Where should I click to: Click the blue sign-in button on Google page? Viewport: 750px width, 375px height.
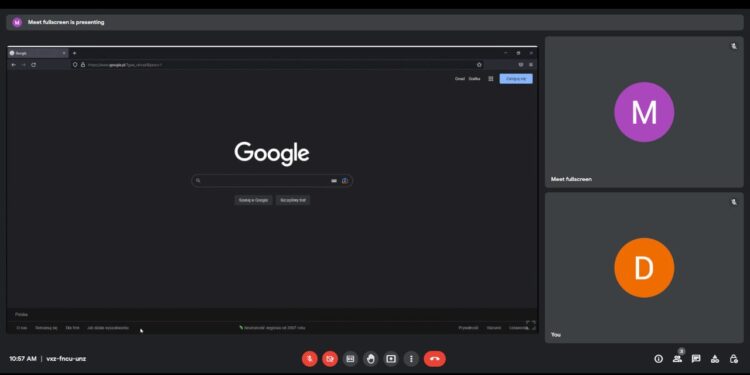pyautogui.click(x=516, y=78)
